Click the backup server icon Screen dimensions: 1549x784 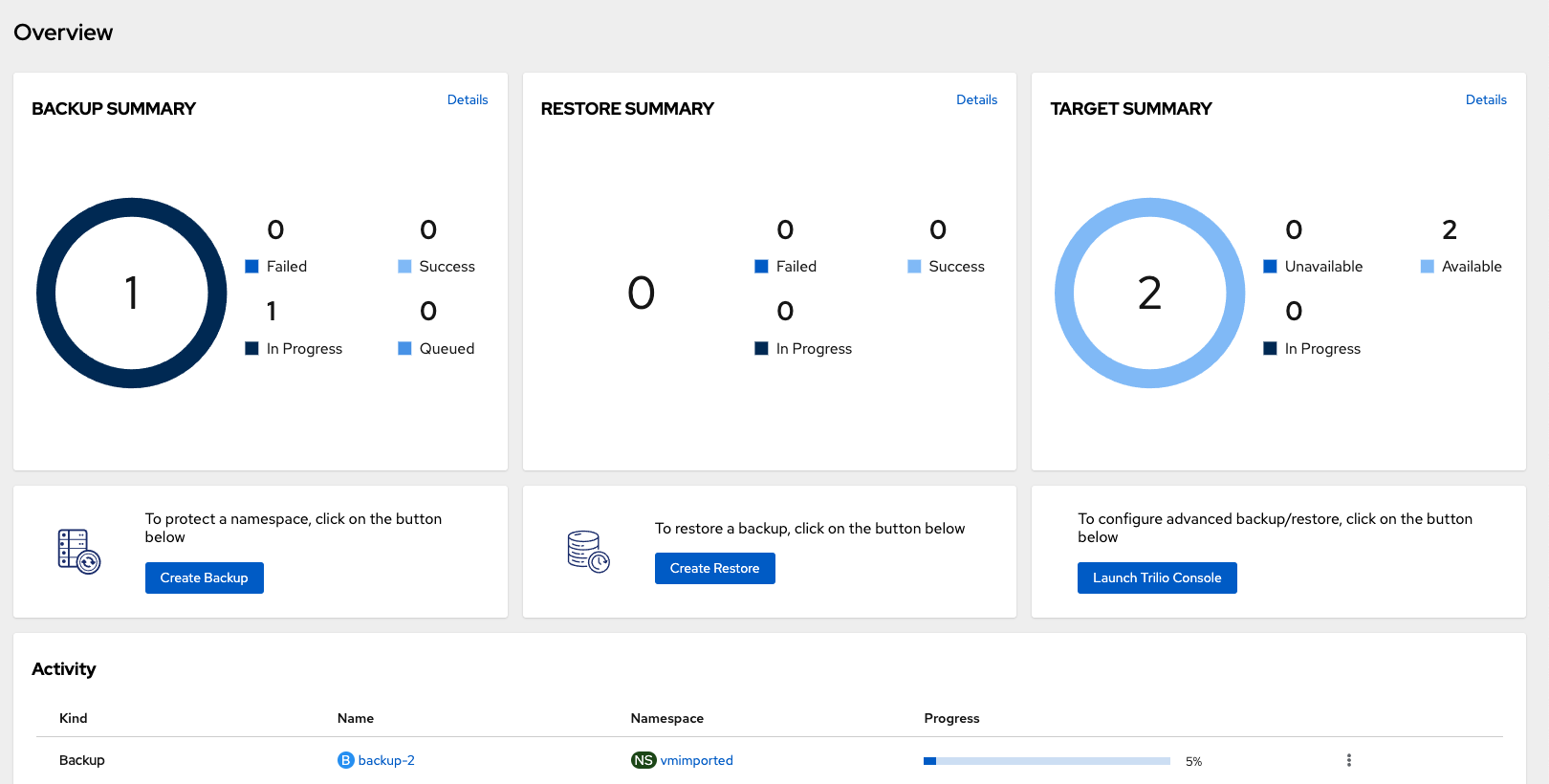tap(78, 552)
